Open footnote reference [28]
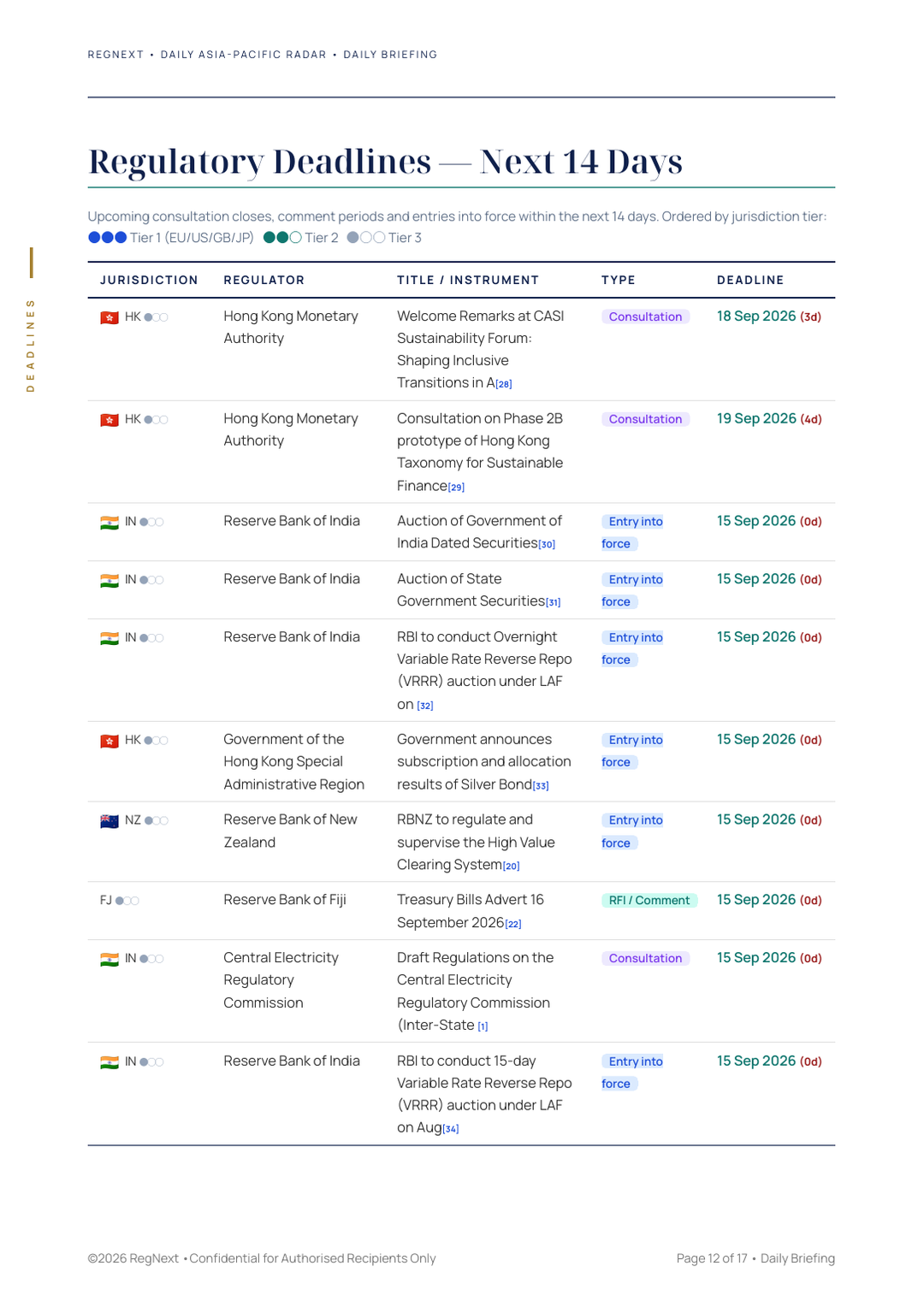The height and width of the screenshot is (1307, 924). (504, 384)
